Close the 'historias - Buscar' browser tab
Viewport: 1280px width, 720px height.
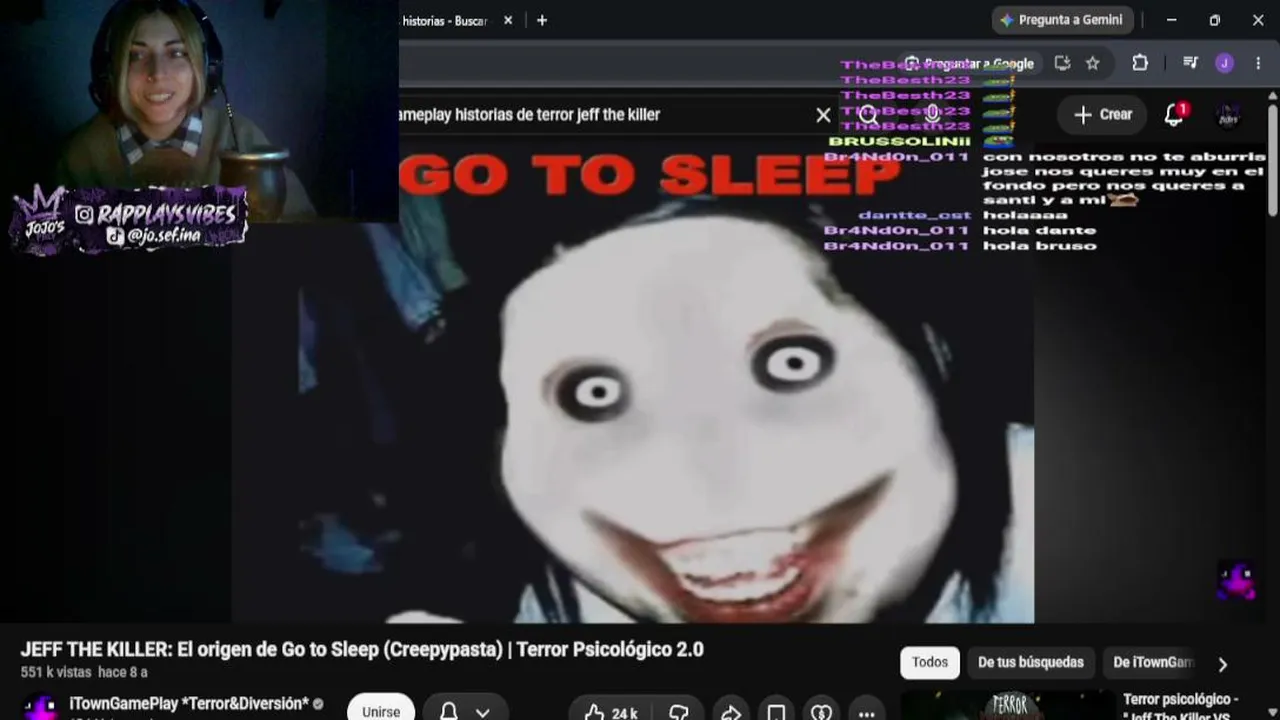tap(508, 20)
